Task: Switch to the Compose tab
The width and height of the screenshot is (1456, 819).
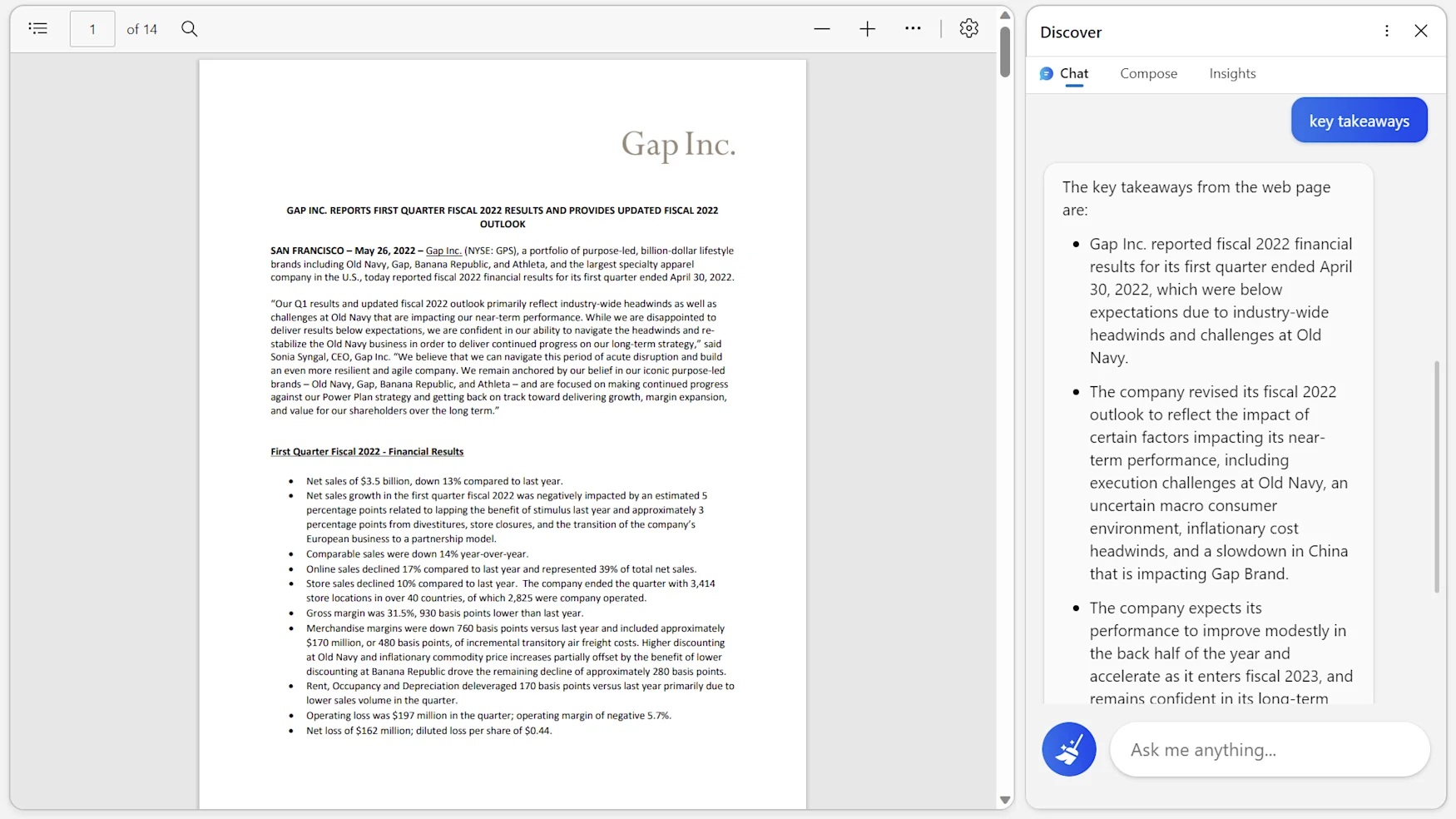Action: 1148,73
